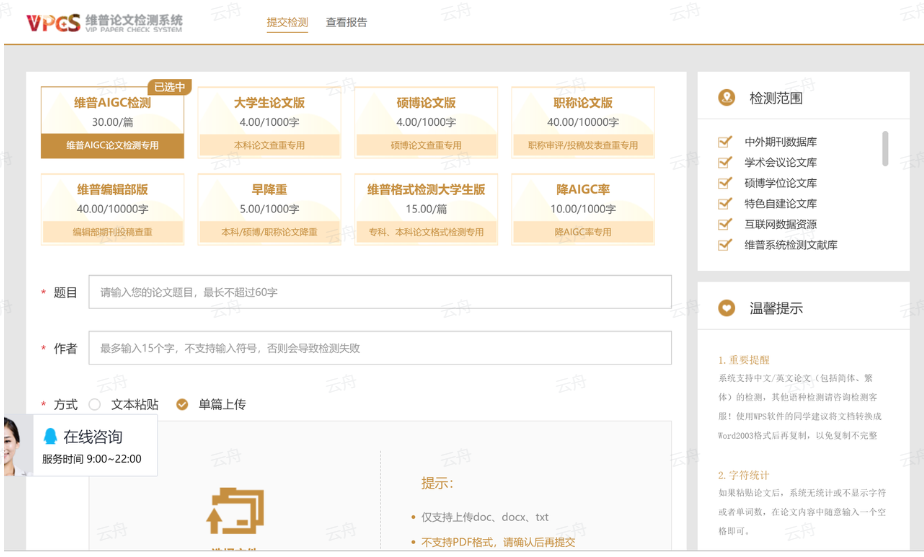Toggle the 中外期刊数据库 checkbox
Screen dimensions: 924x557
click(x=725, y=141)
